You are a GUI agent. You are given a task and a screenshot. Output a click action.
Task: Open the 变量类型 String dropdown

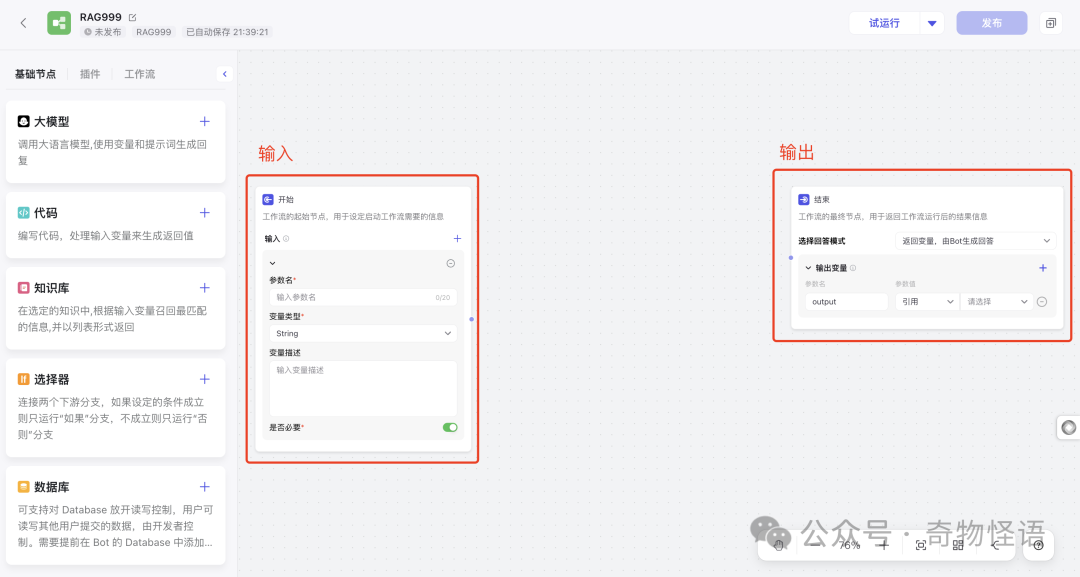click(362, 333)
